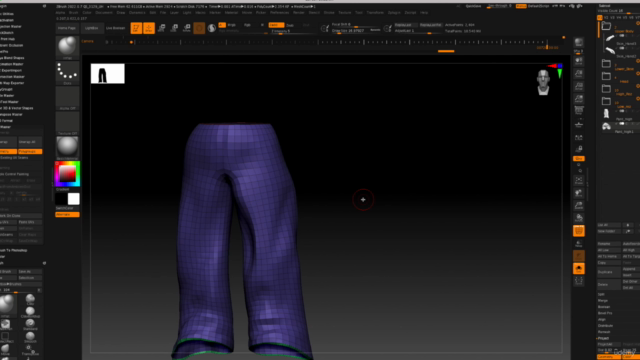The image size is (640, 360).
Task: Select the white secondary color swatch
Action: [x=73, y=199]
